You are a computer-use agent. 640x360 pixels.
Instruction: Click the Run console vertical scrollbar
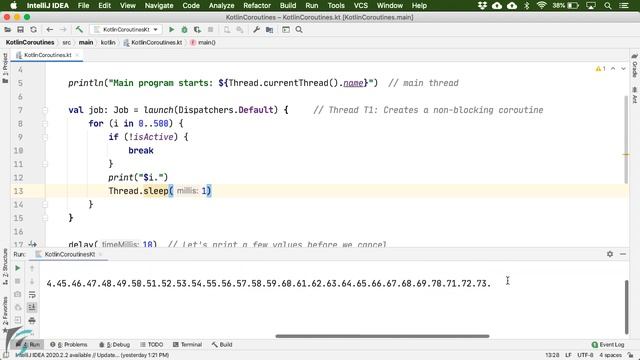click(627, 307)
